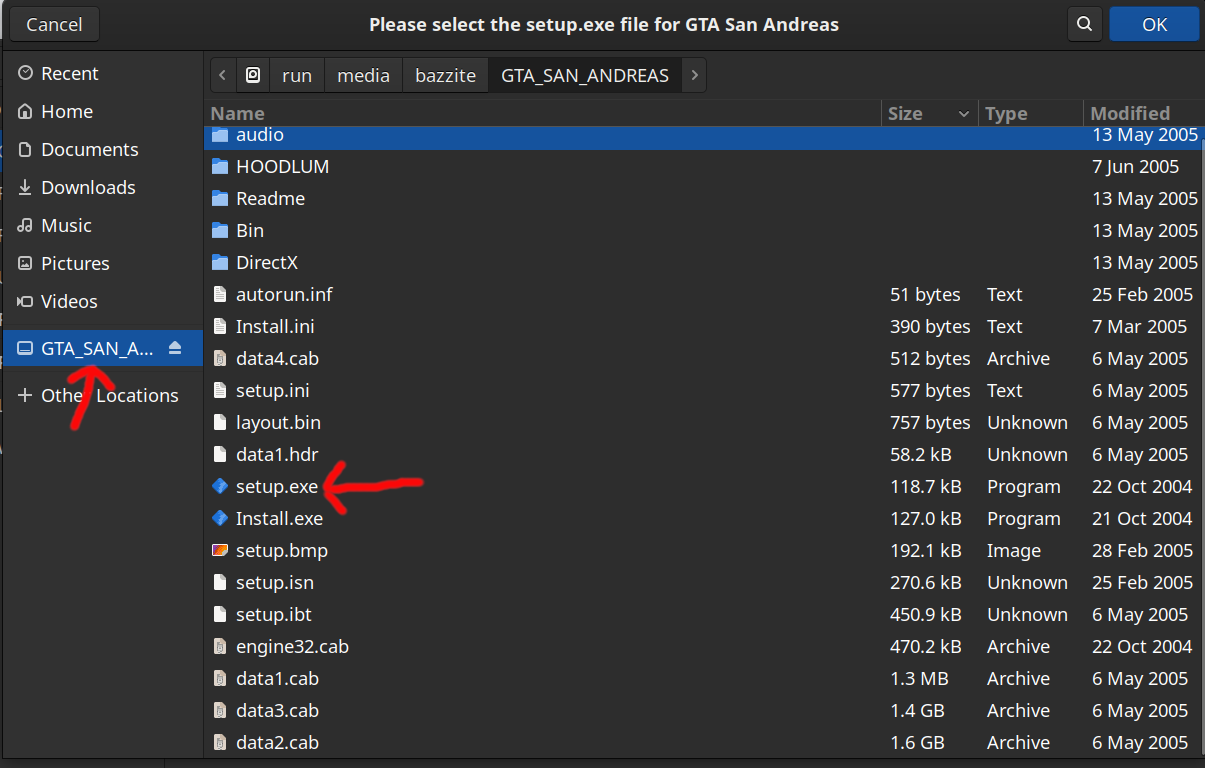The image size is (1205, 768).
Task: Open Recent in the sidebar
Action: (102, 73)
